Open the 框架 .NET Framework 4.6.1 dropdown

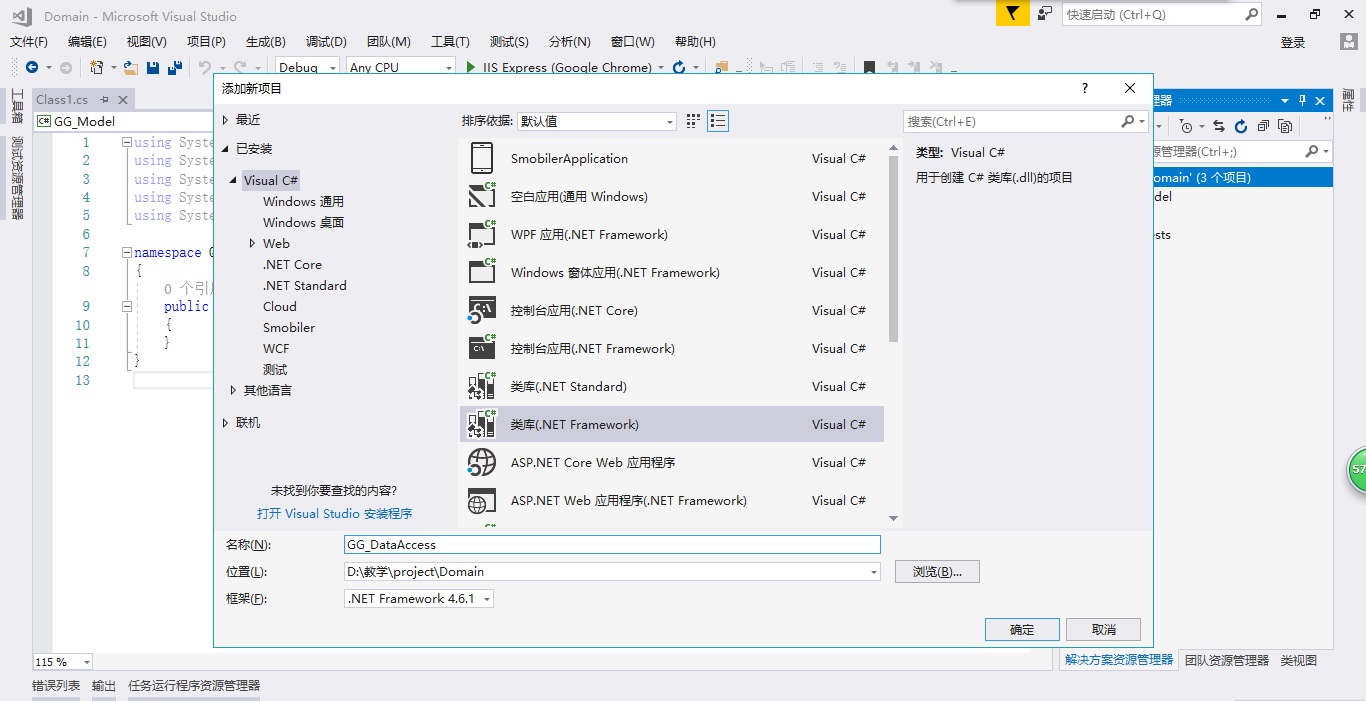(x=419, y=599)
